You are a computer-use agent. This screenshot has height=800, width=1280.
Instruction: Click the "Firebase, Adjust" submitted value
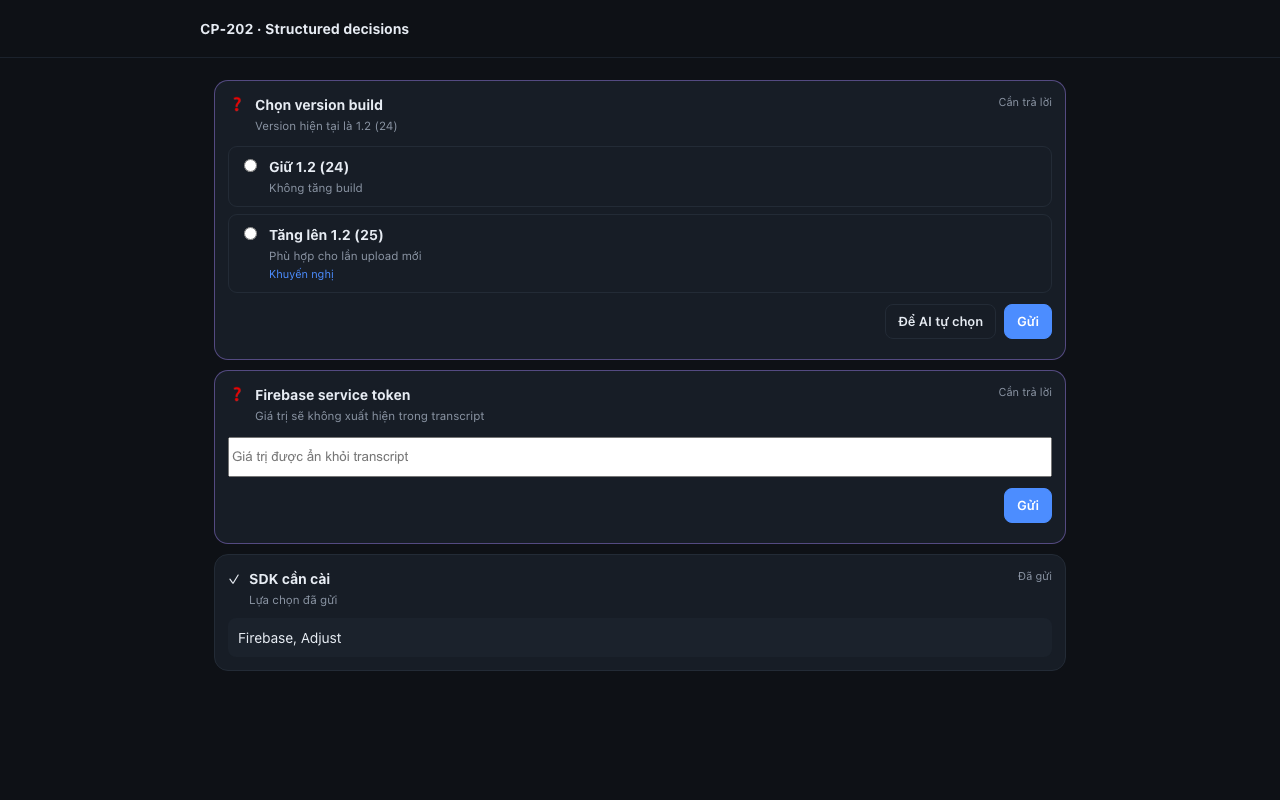(290, 638)
